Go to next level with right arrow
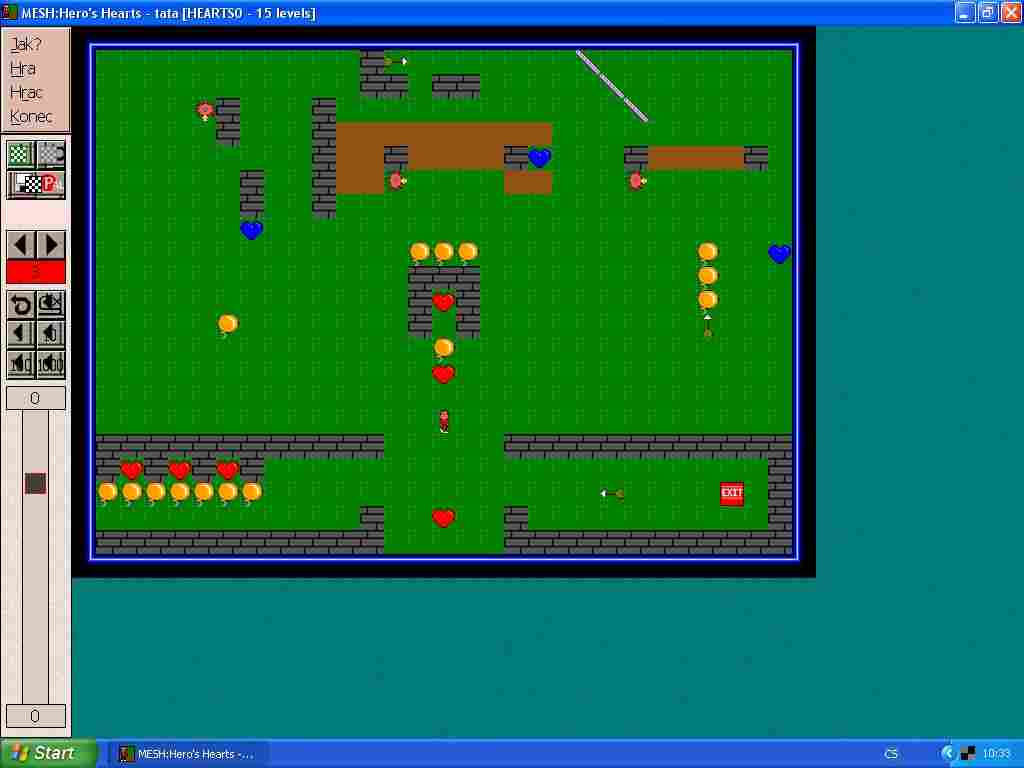The image size is (1024, 768). [x=51, y=245]
